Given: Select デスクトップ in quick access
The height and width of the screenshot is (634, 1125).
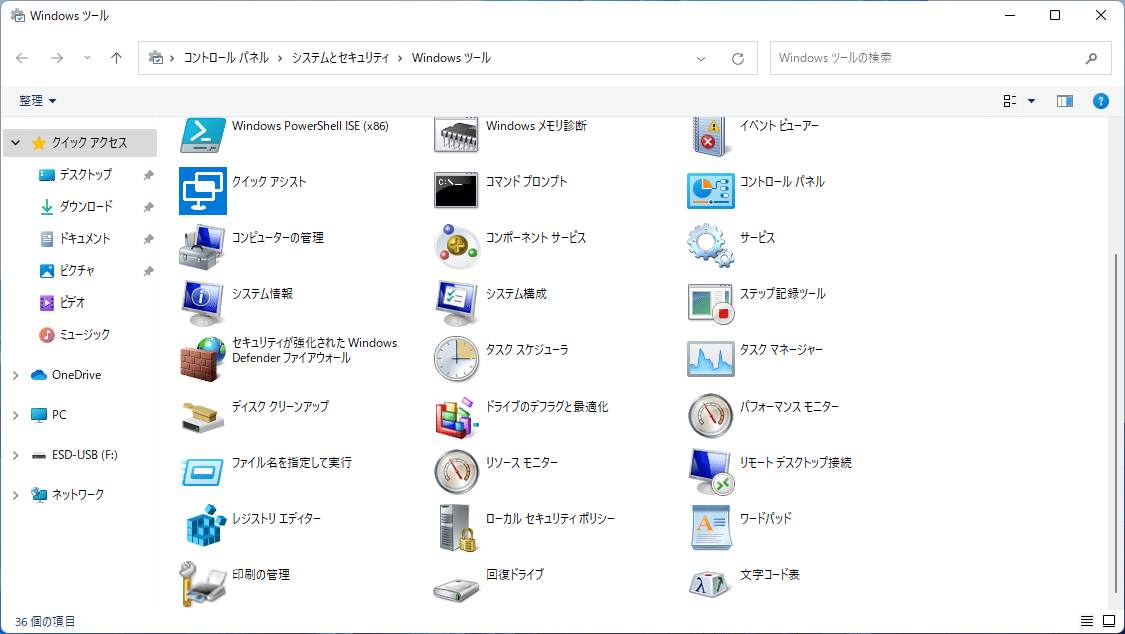Looking at the screenshot, I should coord(85,174).
